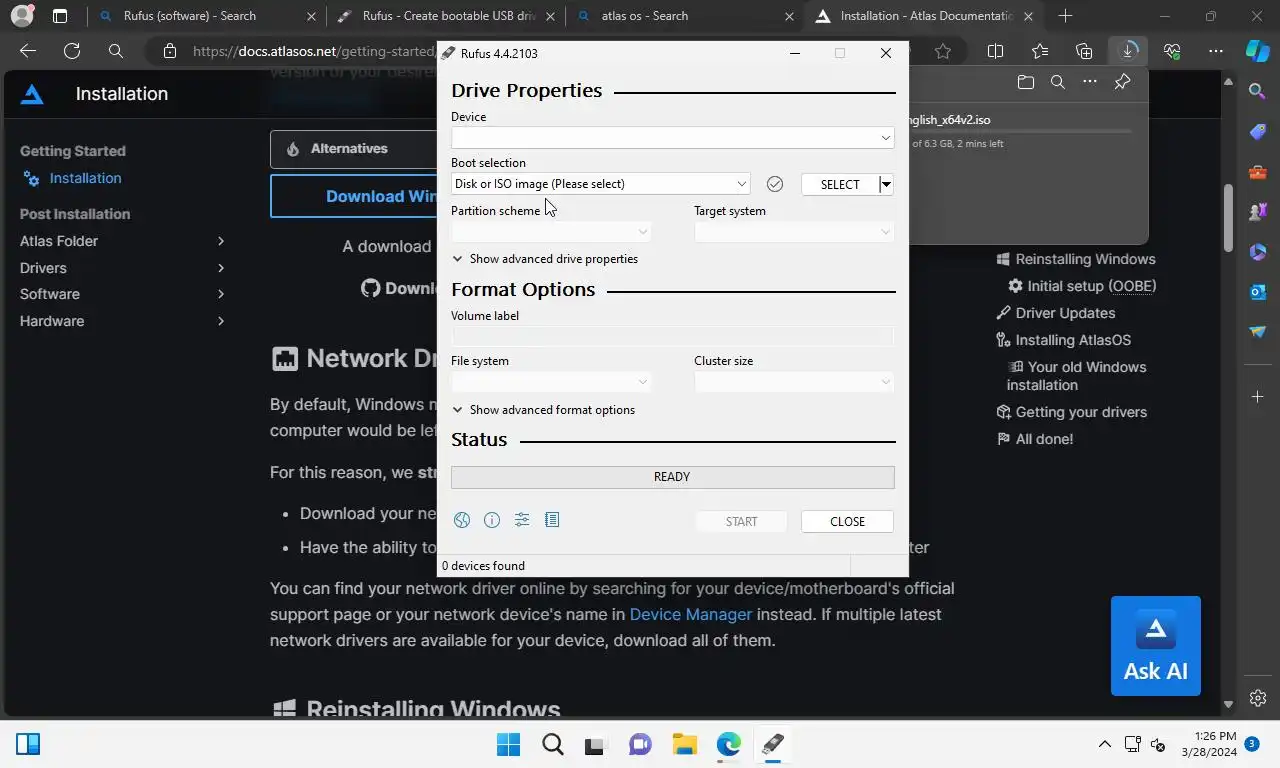Open Rufus application settings sliders icon

pyautogui.click(x=522, y=520)
